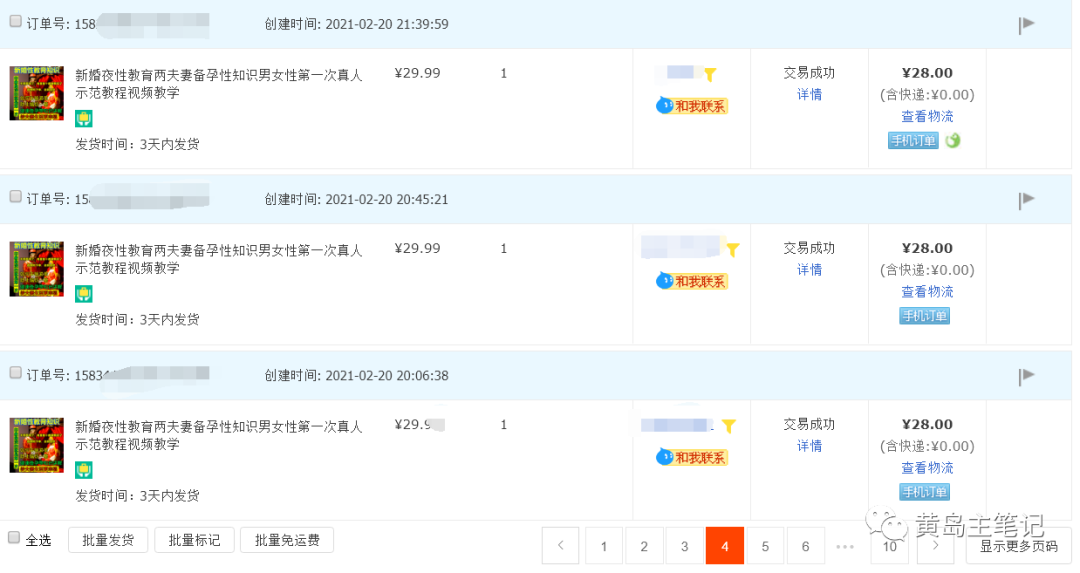Enable the 全选 select-all checkbox
The width and height of the screenshot is (1080, 573).
point(14,538)
